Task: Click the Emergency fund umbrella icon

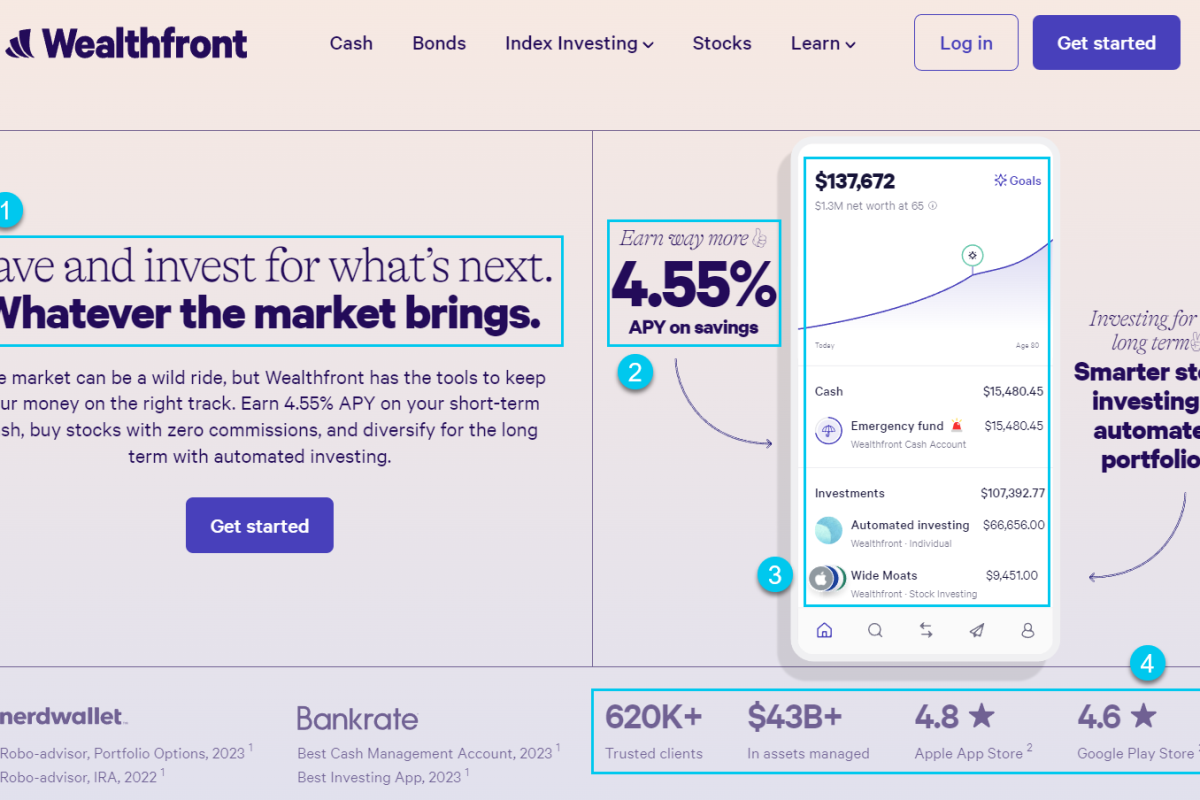Action: point(828,432)
